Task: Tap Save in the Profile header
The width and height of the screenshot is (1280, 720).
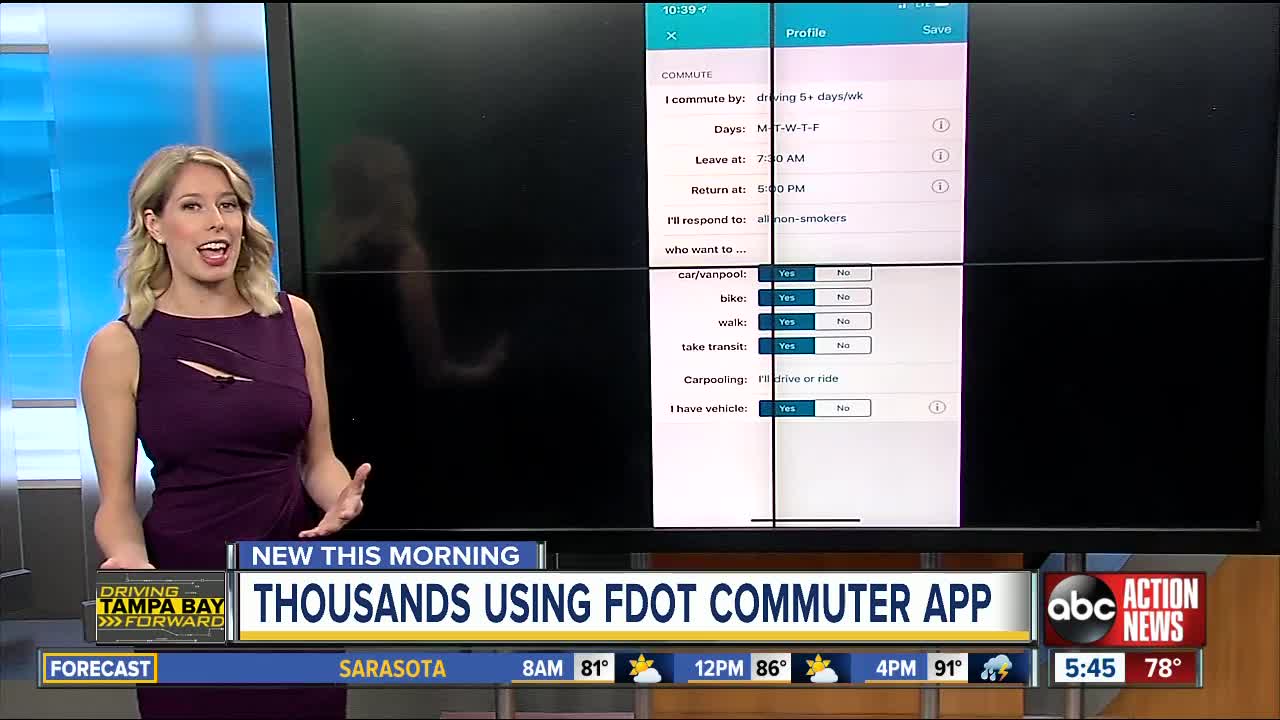Action: 936,30
